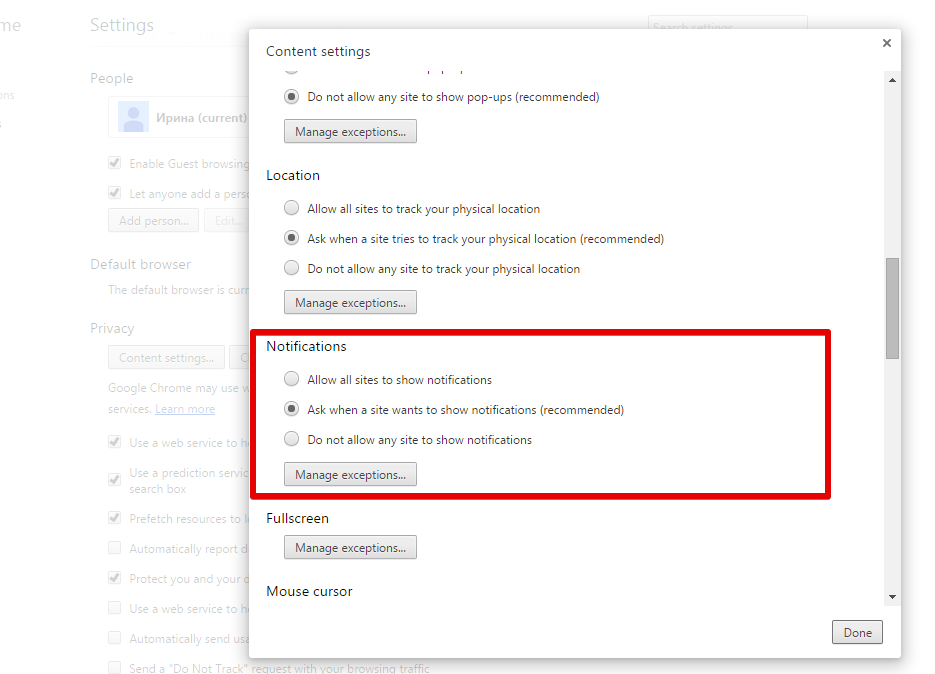Screen dimensions: 935x674
Task: Close the Content settings dialog with X
Action: pos(886,43)
